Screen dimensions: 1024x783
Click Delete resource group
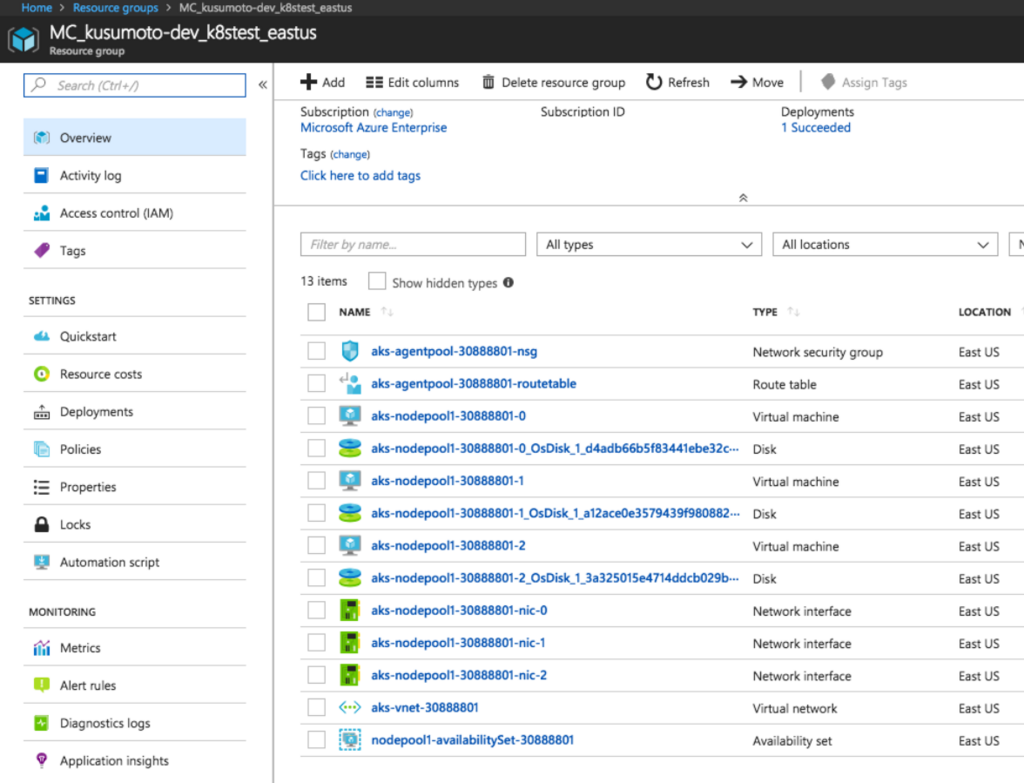pyautogui.click(x=553, y=82)
